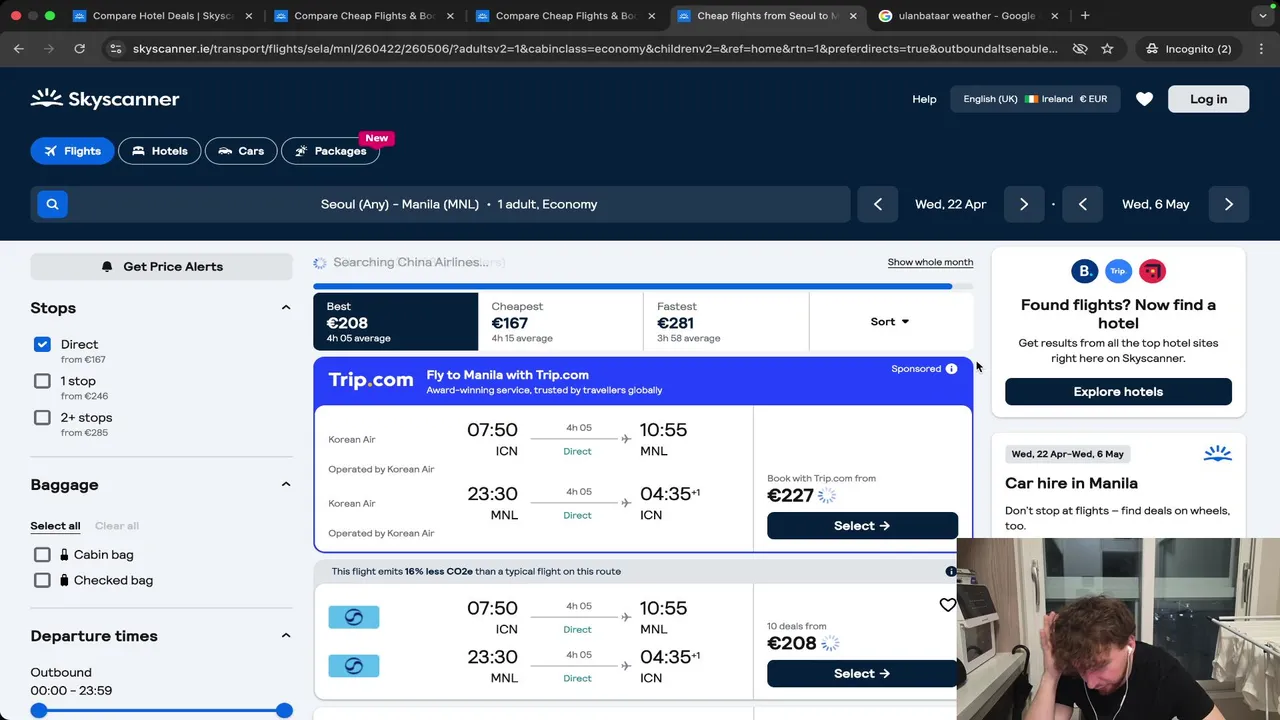Click the Sponsored info icon

(951, 369)
